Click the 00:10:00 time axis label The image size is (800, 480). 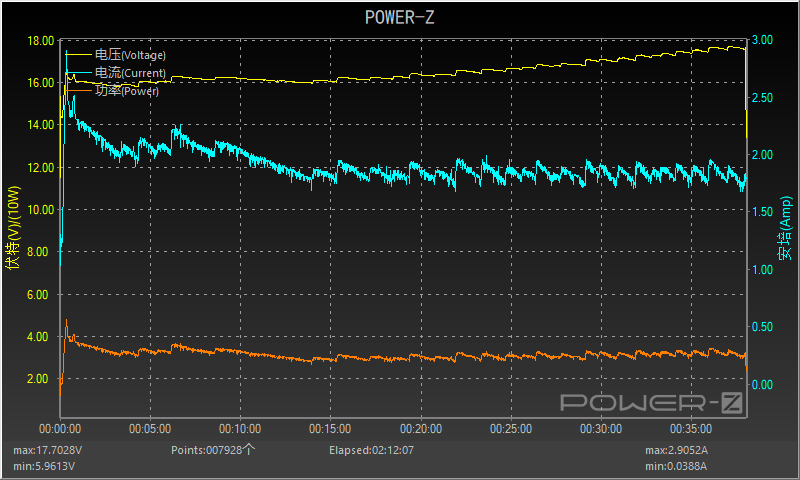coord(240,429)
